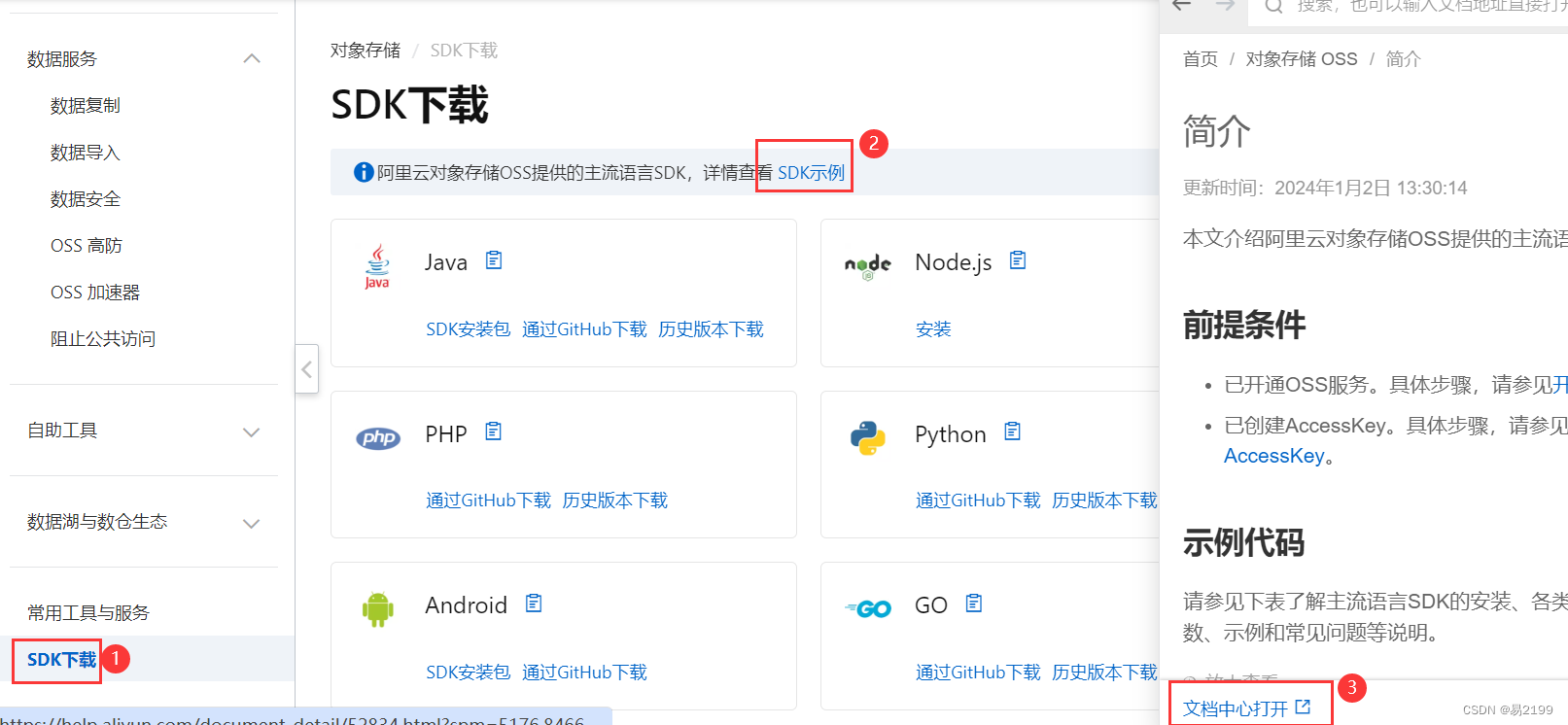This screenshot has width=1568, height=725.
Task: Click the Java logo icon
Action: pos(377,266)
